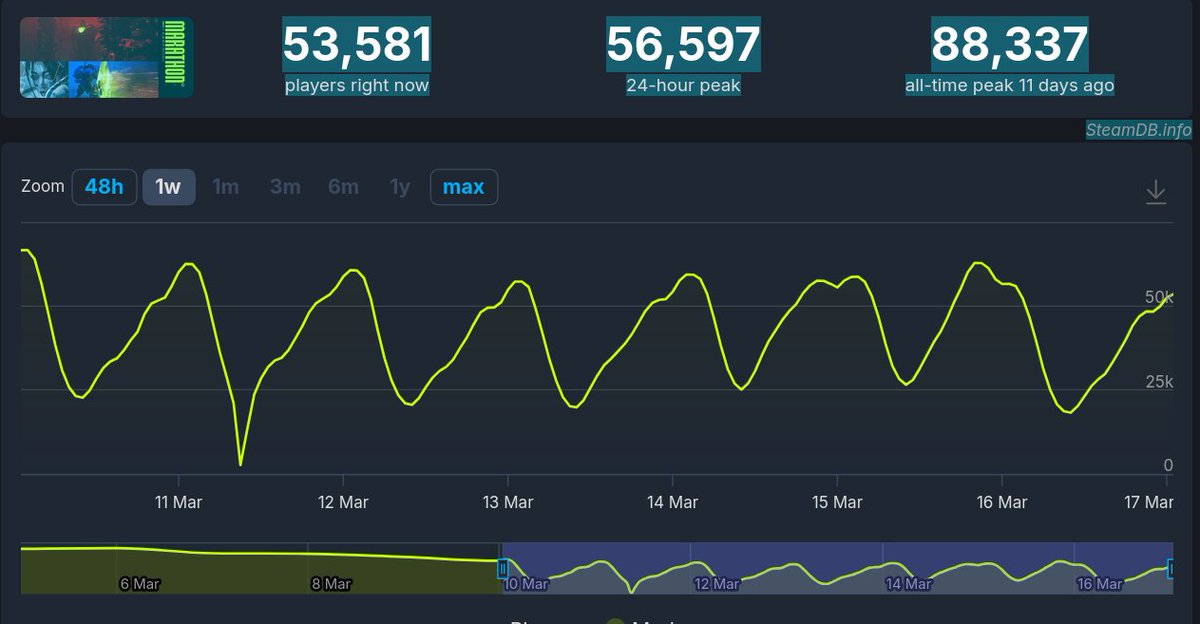Select the max zoom range
This screenshot has height=624, width=1200.
[464, 187]
